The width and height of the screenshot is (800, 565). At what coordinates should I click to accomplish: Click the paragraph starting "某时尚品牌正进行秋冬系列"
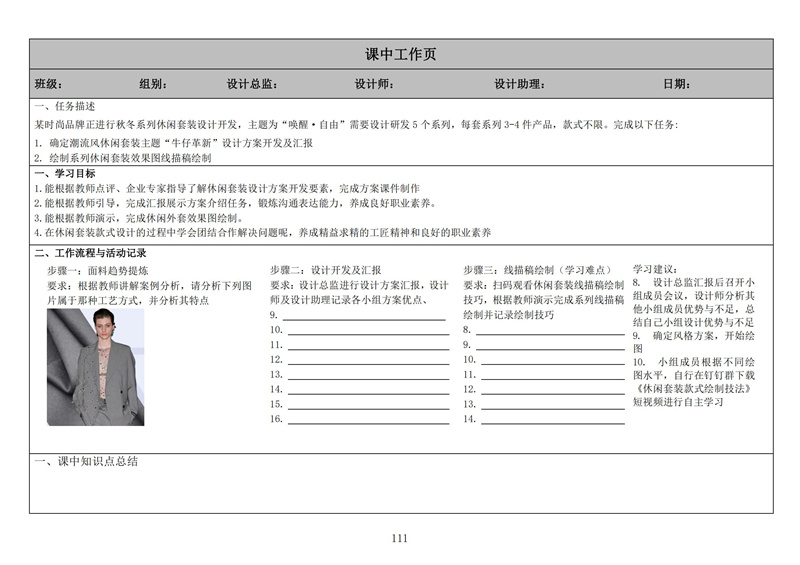point(356,125)
